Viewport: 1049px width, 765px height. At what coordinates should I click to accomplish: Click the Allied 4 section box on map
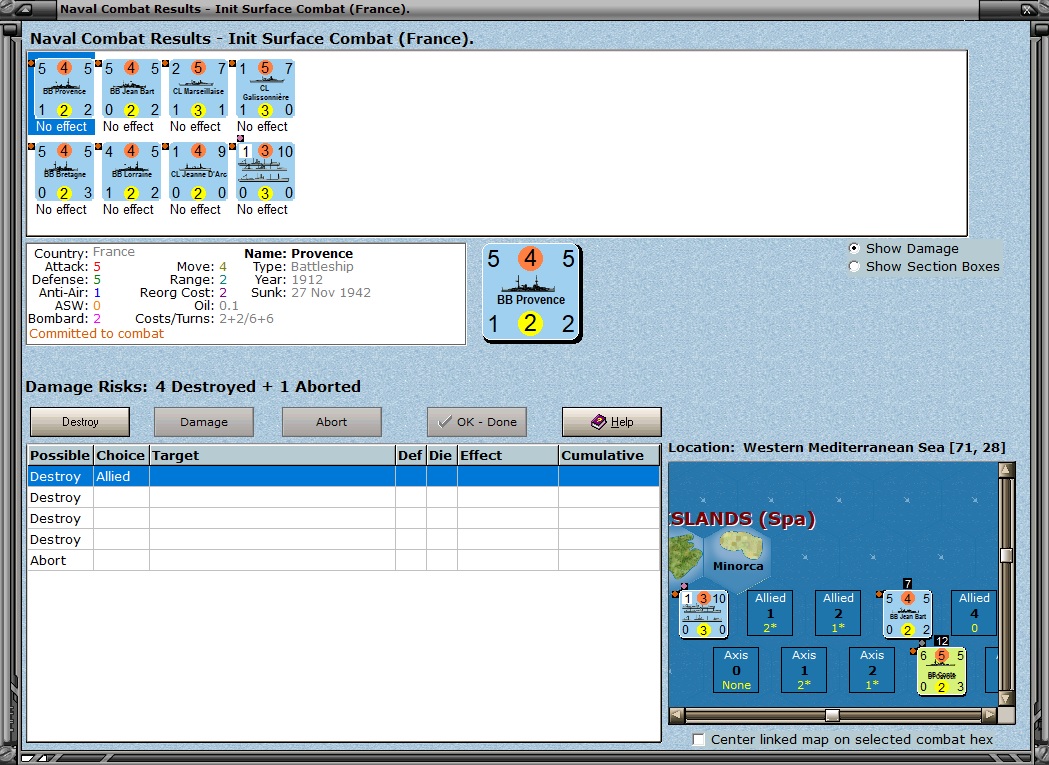(x=974, y=613)
